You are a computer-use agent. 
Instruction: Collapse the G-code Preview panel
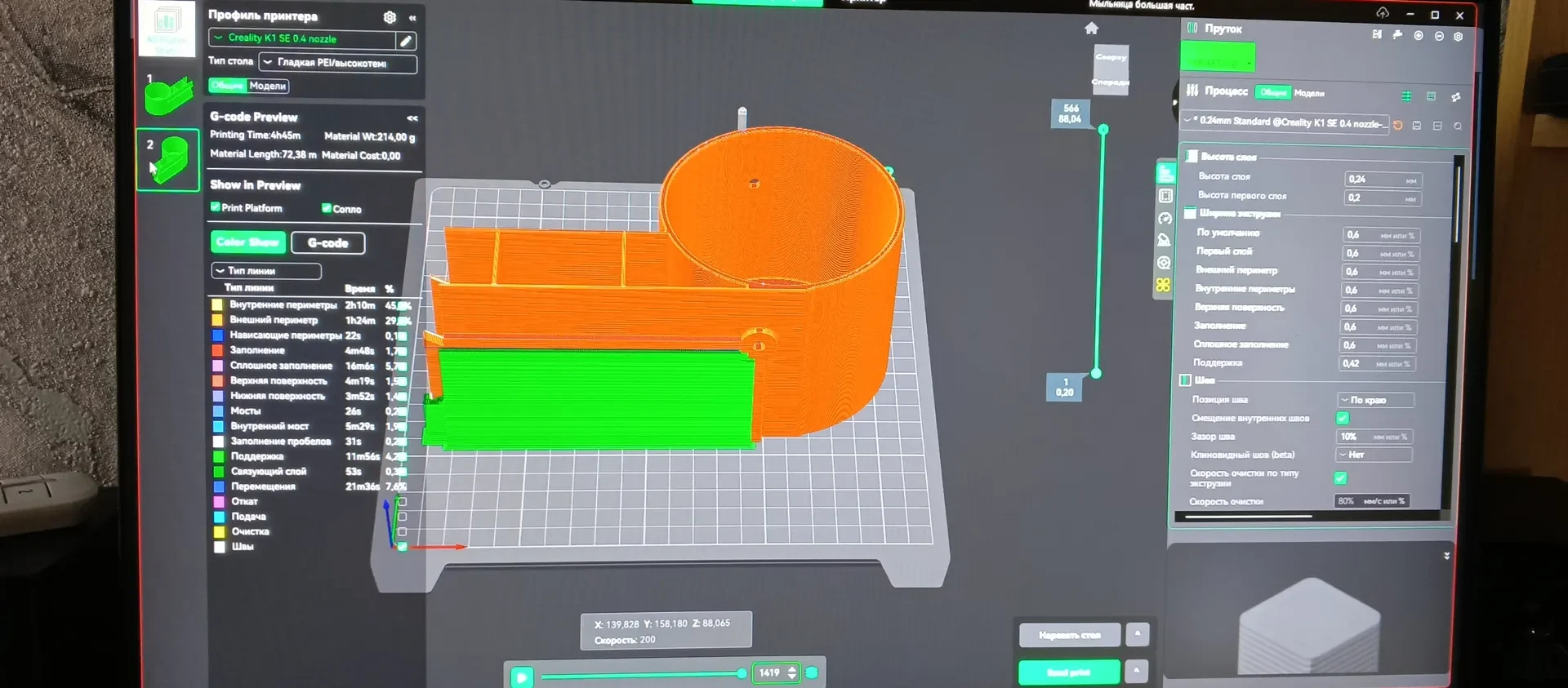click(412, 118)
